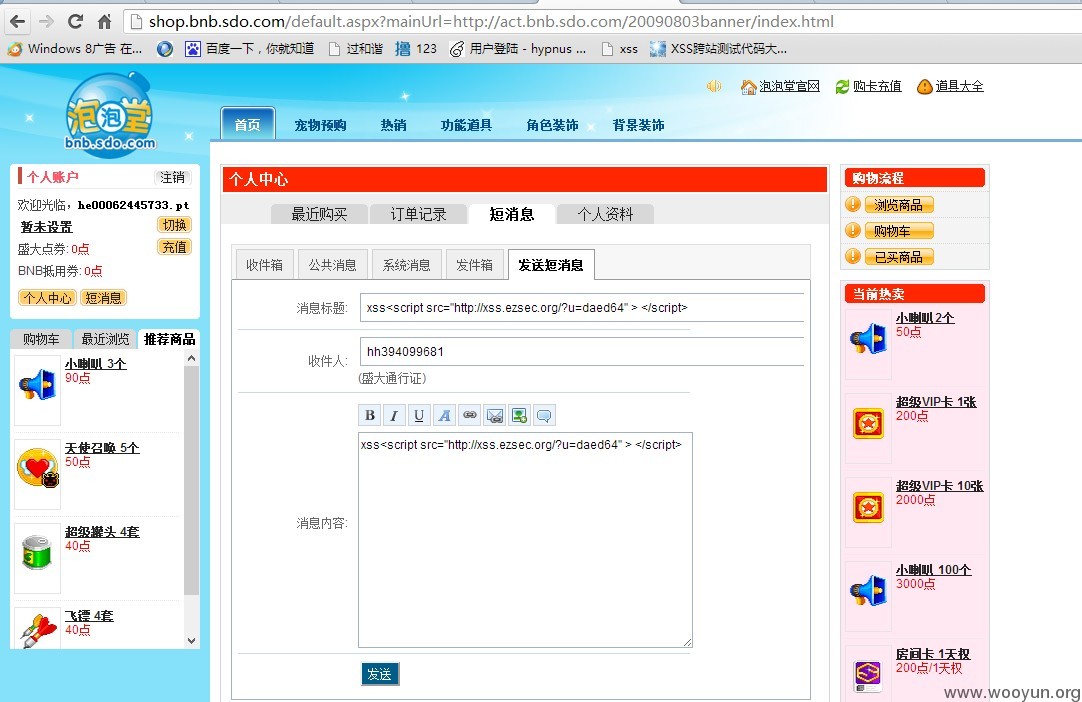Click the 切换 button
The width and height of the screenshot is (1082, 702).
pos(174,225)
